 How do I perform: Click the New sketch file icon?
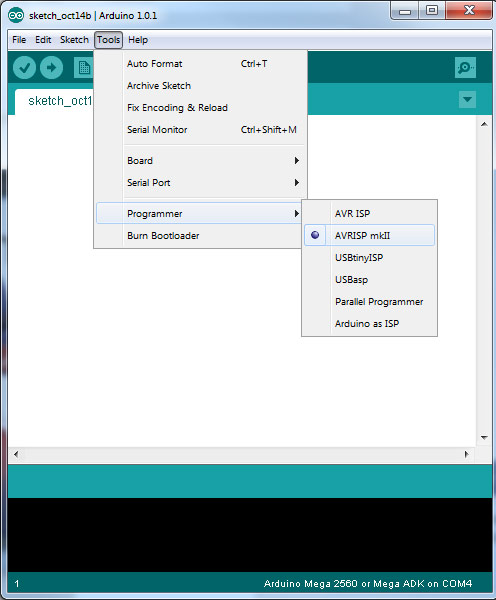(83, 68)
